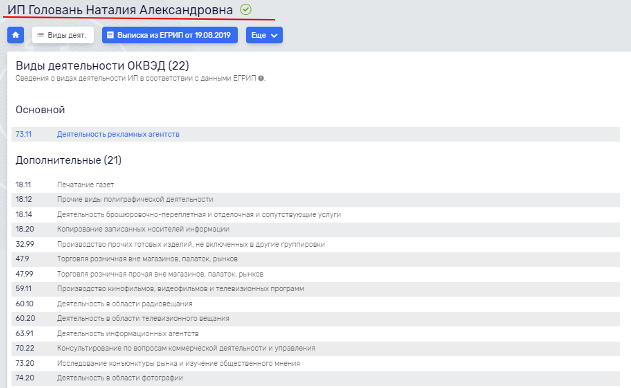Click heading Виды деятельности ОКВЭД (22)
This screenshot has width=631, height=388.
click(x=102, y=66)
